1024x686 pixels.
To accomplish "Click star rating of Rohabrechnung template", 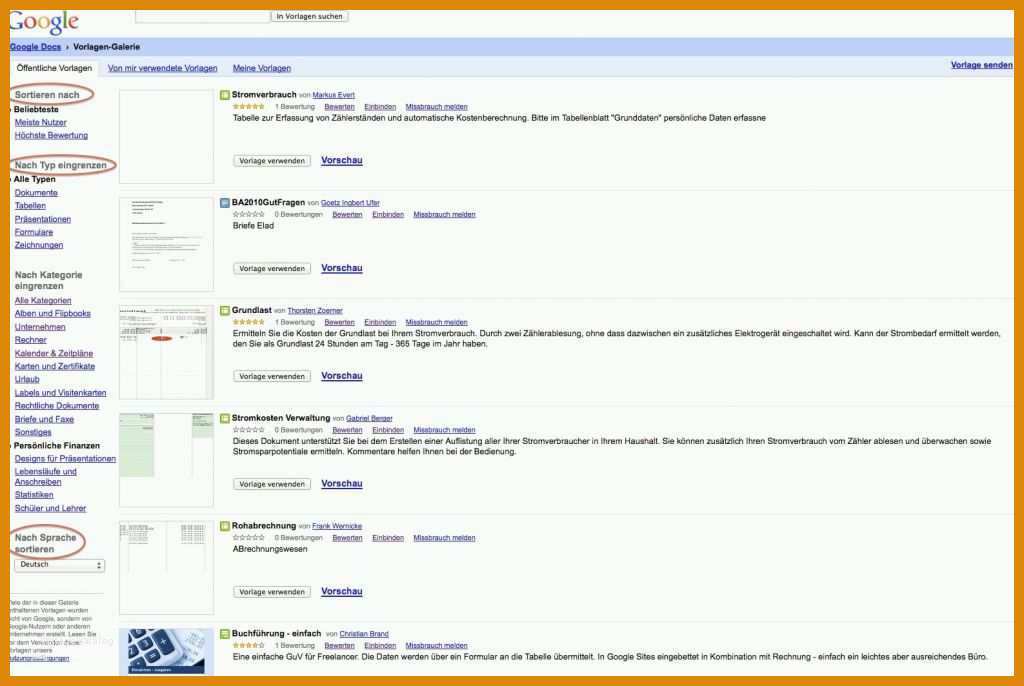I will click(249, 538).
